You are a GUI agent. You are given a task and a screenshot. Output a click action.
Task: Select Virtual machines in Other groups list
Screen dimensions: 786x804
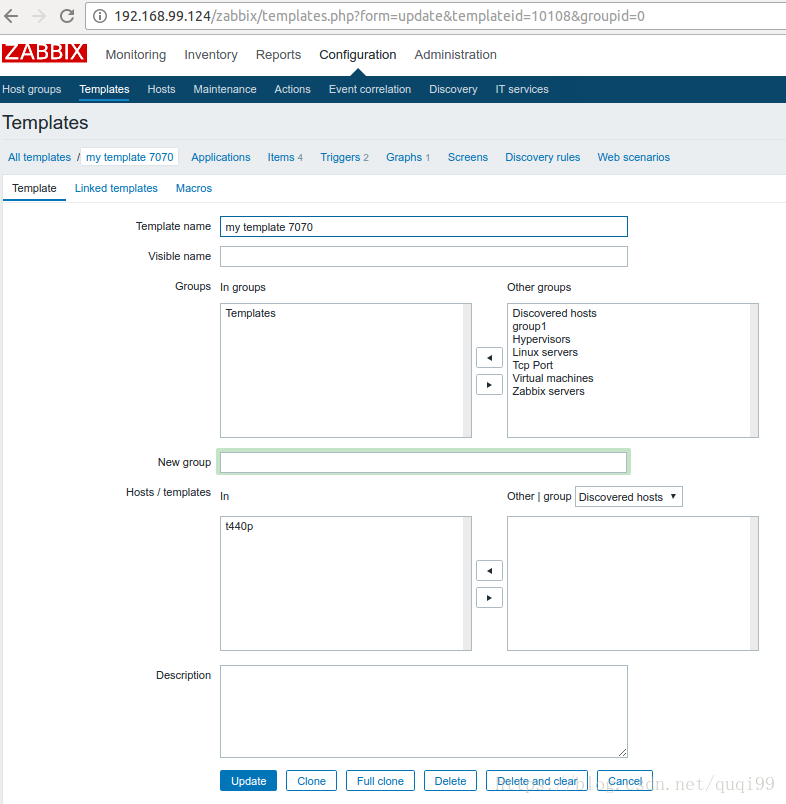[x=553, y=378]
